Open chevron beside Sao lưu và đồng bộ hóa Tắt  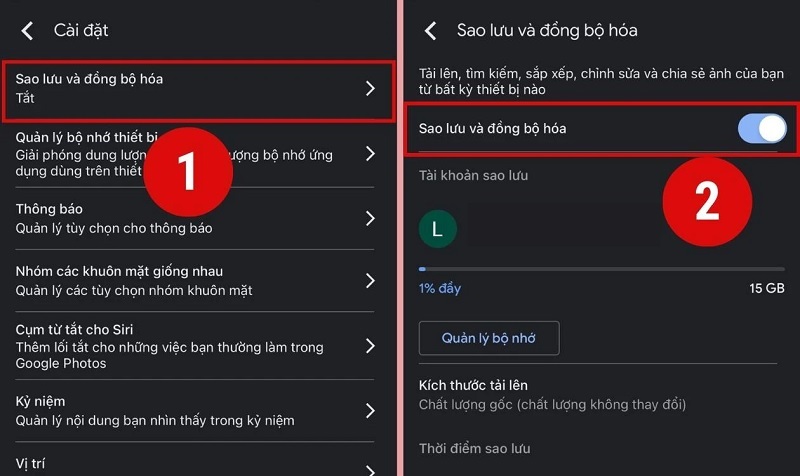pos(370,88)
